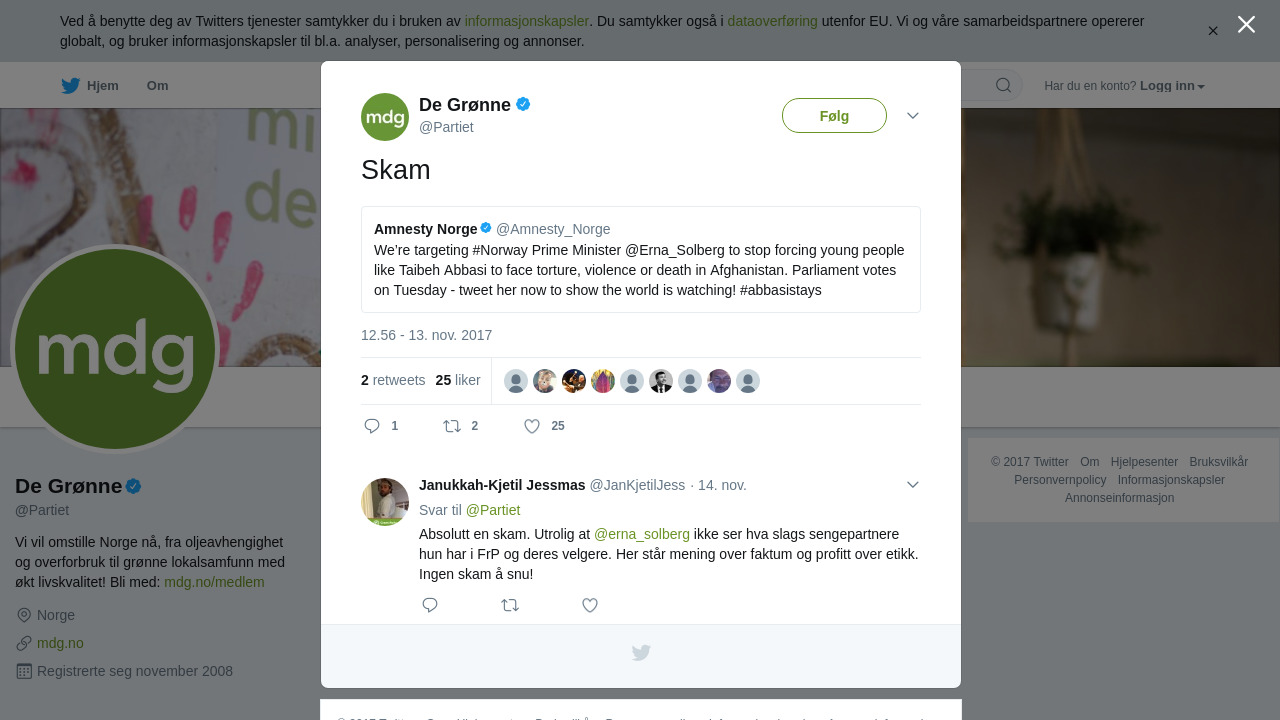Expand the De Grønne tweet options chevron
The height and width of the screenshot is (720, 1280).
click(913, 116)
